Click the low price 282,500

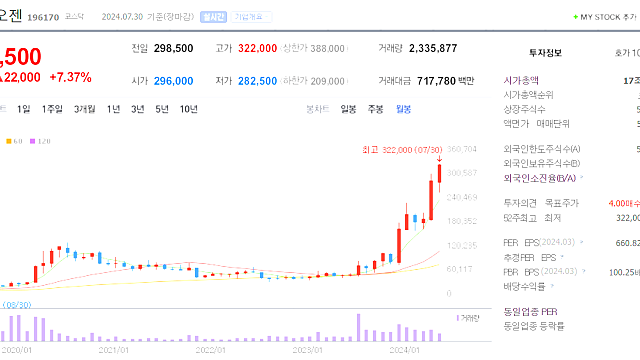pyautogui.click(x=258, y=81)
